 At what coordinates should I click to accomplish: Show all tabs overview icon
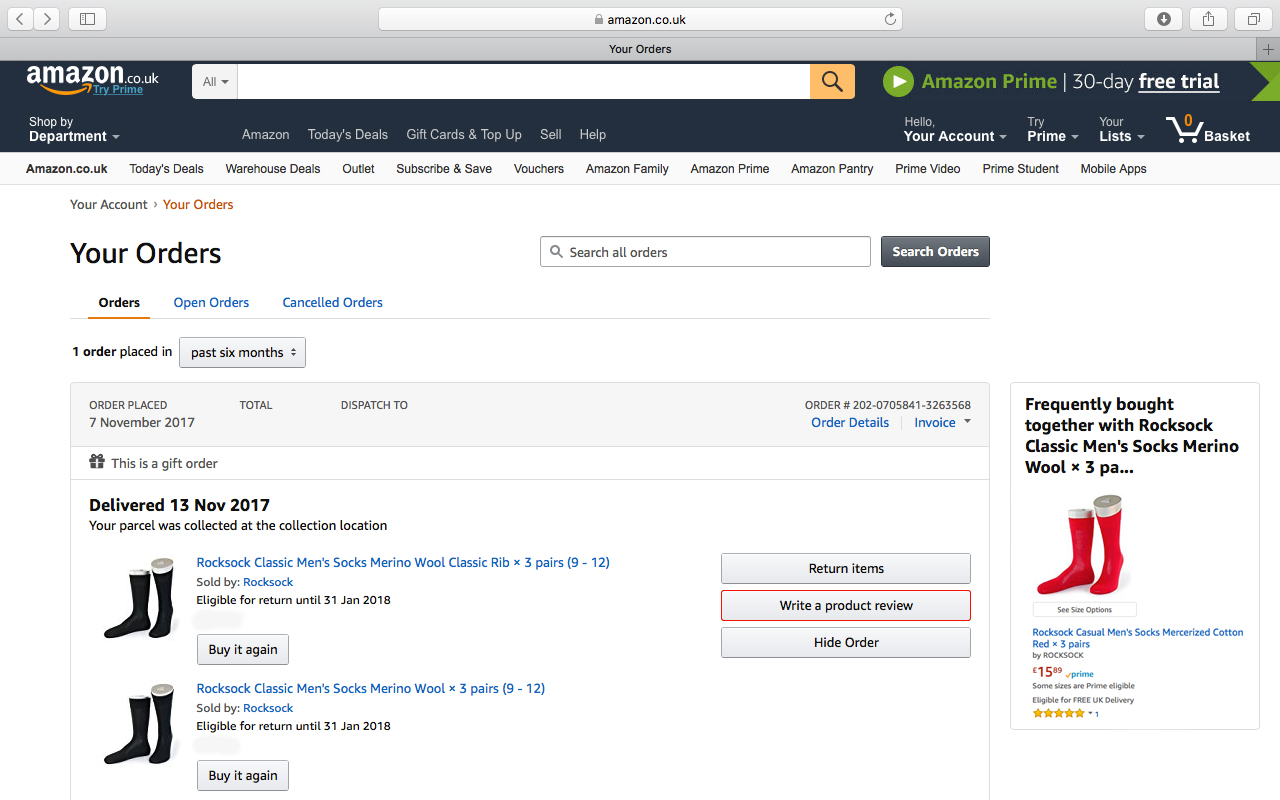click(1253, 19)
